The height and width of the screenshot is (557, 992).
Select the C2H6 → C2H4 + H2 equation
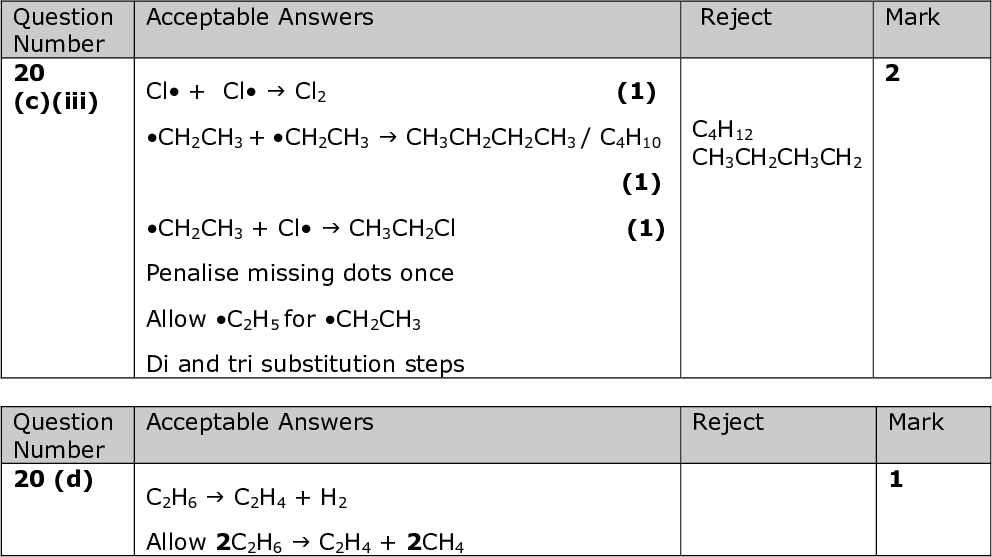tap(246, 498)
